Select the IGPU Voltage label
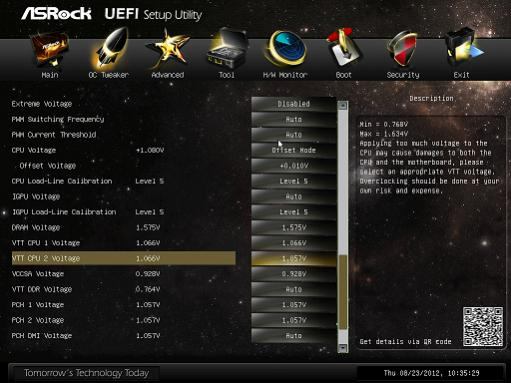This screenshot has width=511, height=383. click(36, 197)
